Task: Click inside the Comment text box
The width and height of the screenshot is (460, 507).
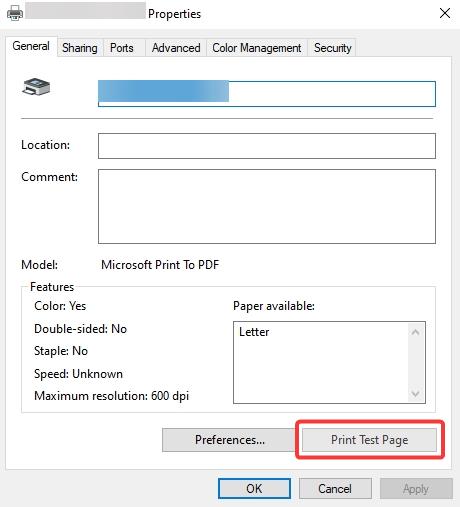Action: [x=267, y=206]
